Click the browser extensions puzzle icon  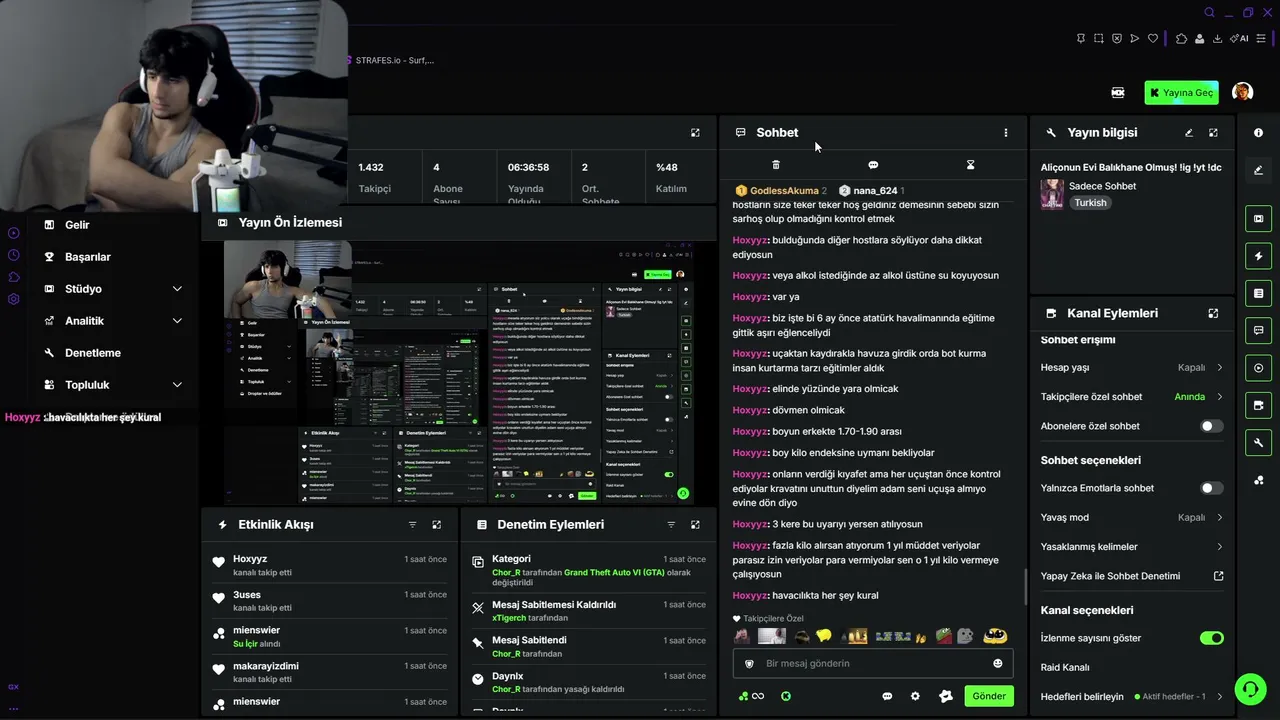pyautogui.click(x=1181, y=39)
